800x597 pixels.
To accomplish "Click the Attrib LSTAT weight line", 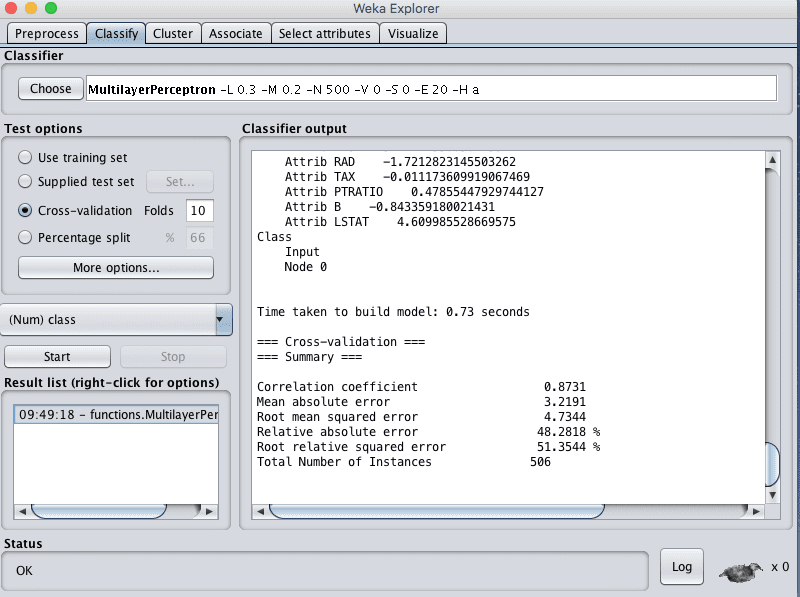I will (x=400, y=222).
